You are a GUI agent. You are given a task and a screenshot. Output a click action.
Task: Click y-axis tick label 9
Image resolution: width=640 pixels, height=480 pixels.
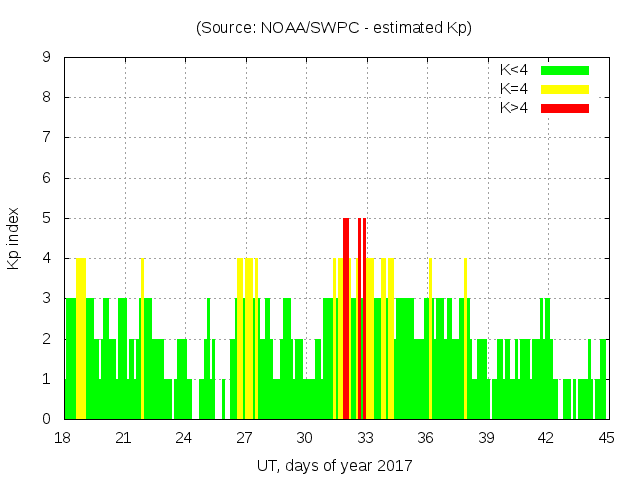point(46,57)
